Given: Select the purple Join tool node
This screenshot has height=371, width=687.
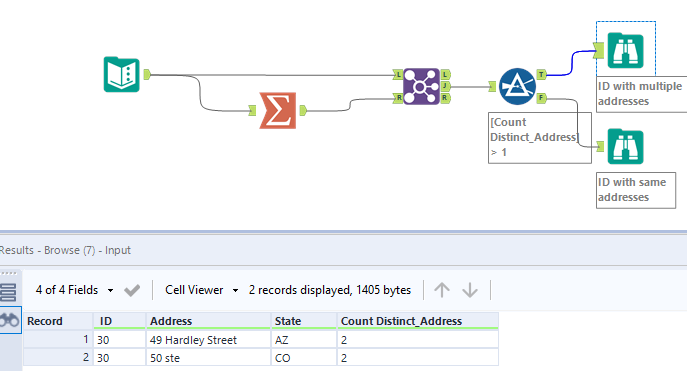Looking at the screenshot, I should [421, 86].
